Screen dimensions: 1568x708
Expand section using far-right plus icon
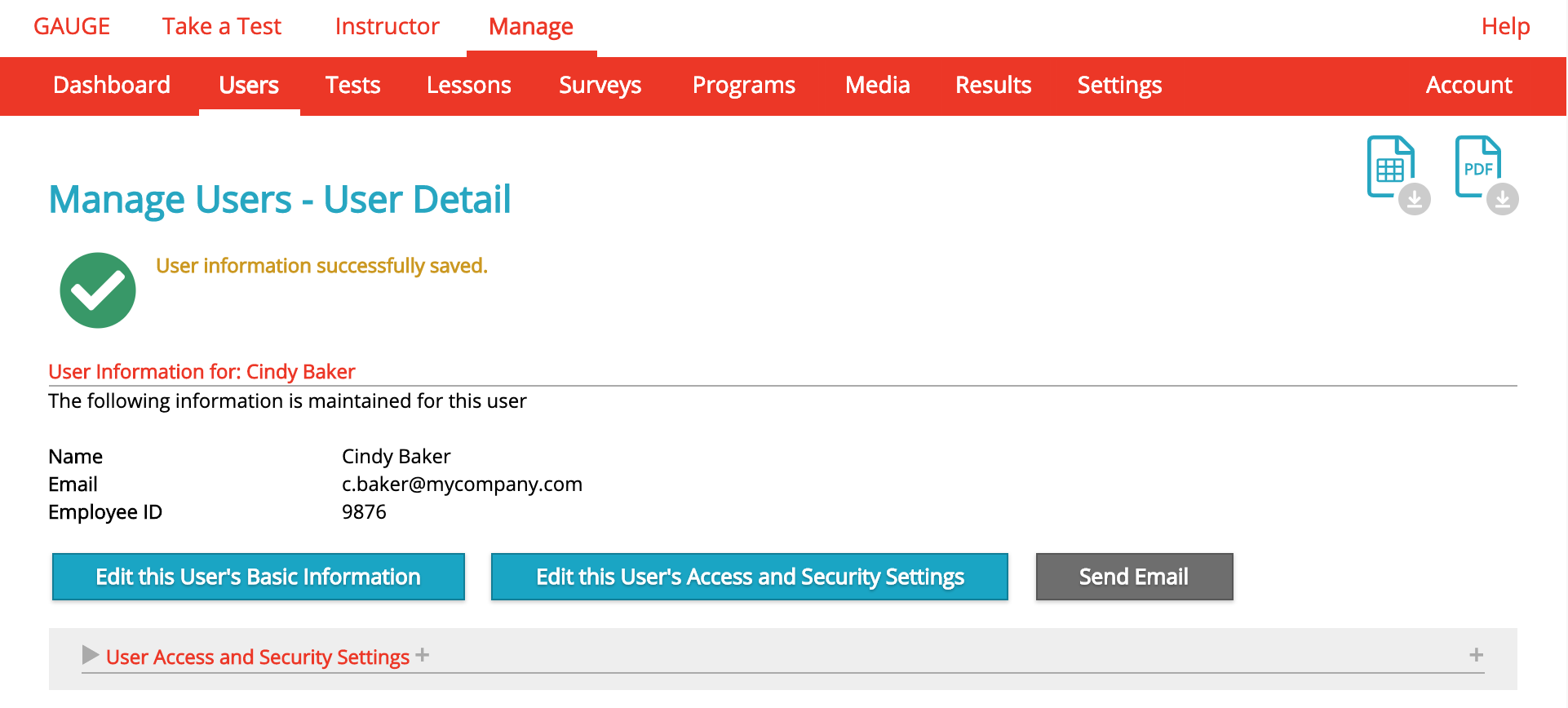tap(1476, 655)
